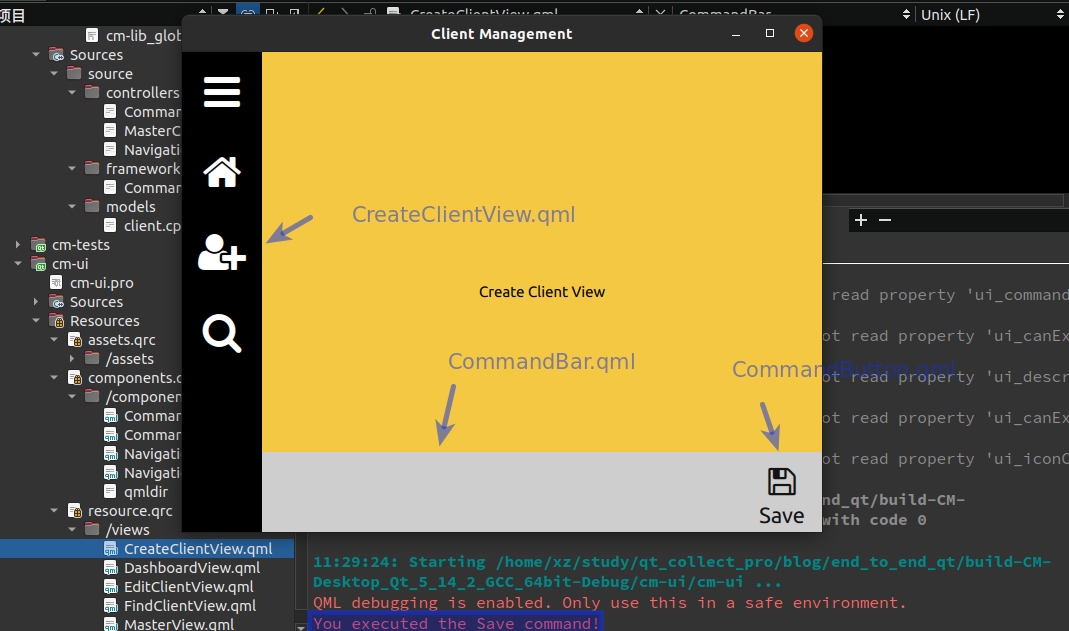Zoom out output pane with minus button
1069x631 pixels.
pos(885,220)
